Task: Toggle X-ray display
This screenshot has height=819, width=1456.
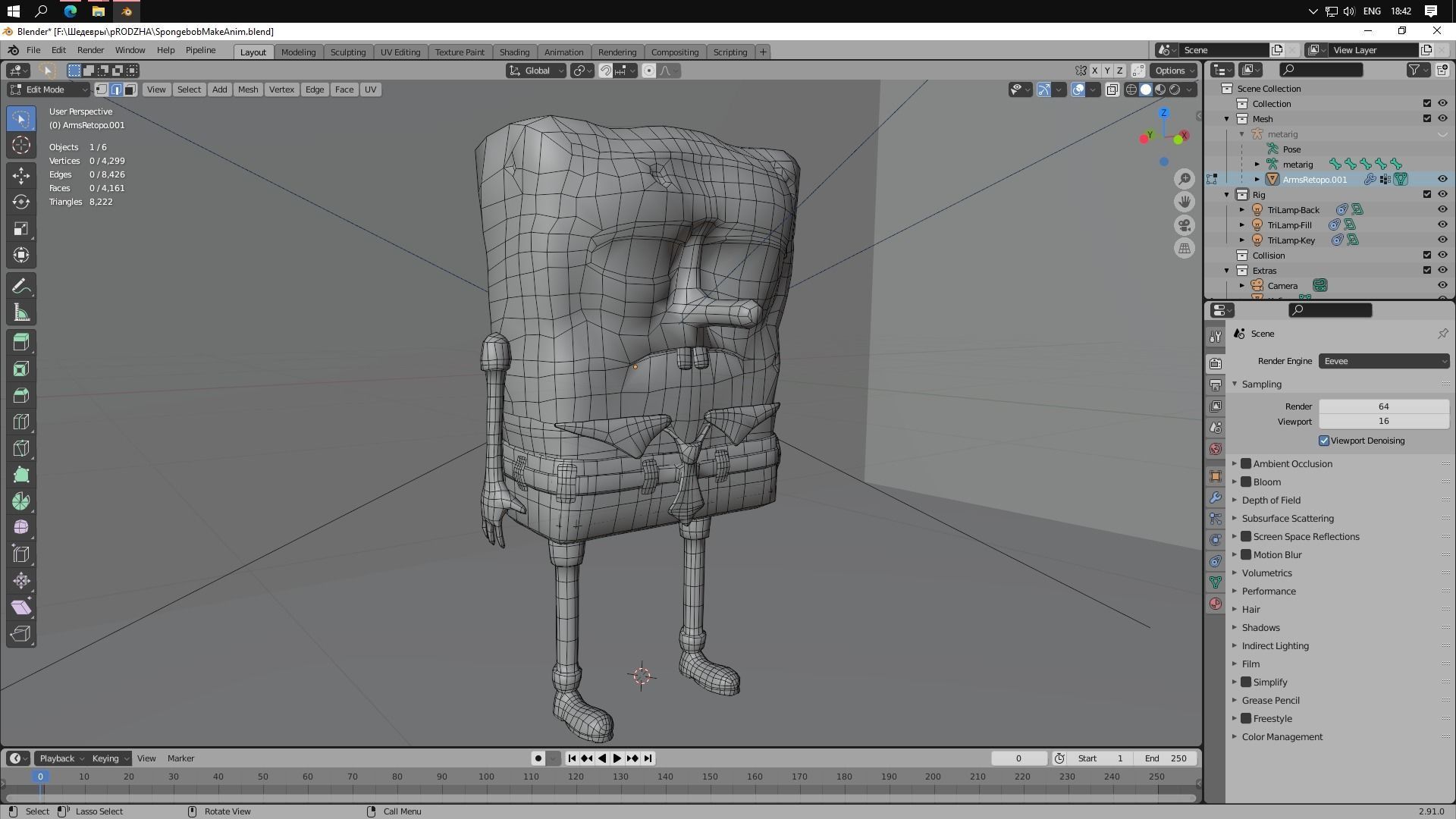Action: pos(1112,89)
